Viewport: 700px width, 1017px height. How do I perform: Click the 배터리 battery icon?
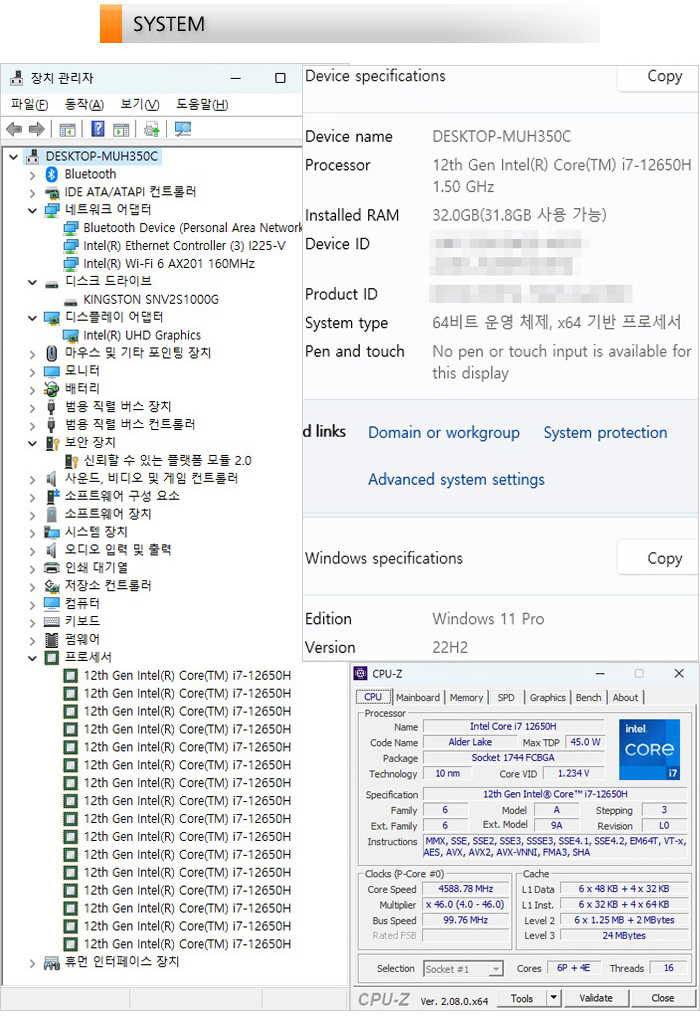[x=52, y=389]
